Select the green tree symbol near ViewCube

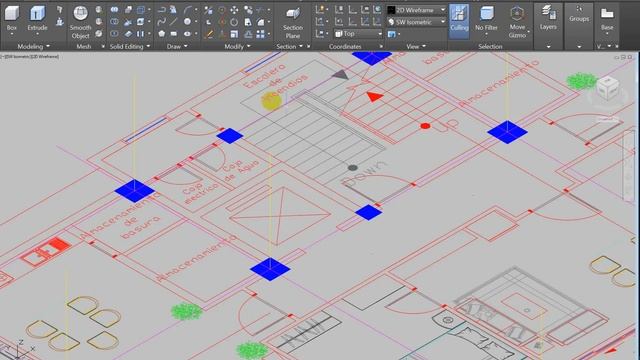pos(582,81)
